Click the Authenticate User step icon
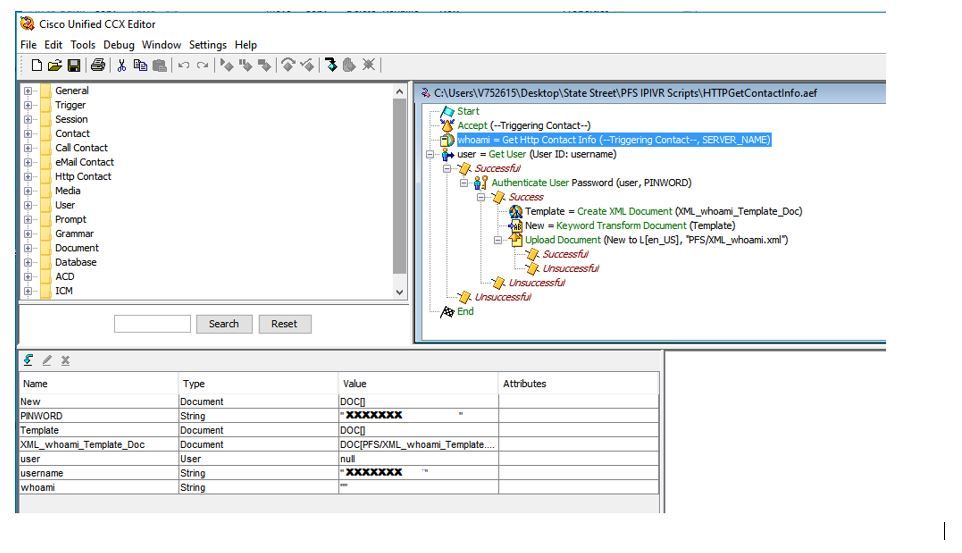 tap(481, 183)
